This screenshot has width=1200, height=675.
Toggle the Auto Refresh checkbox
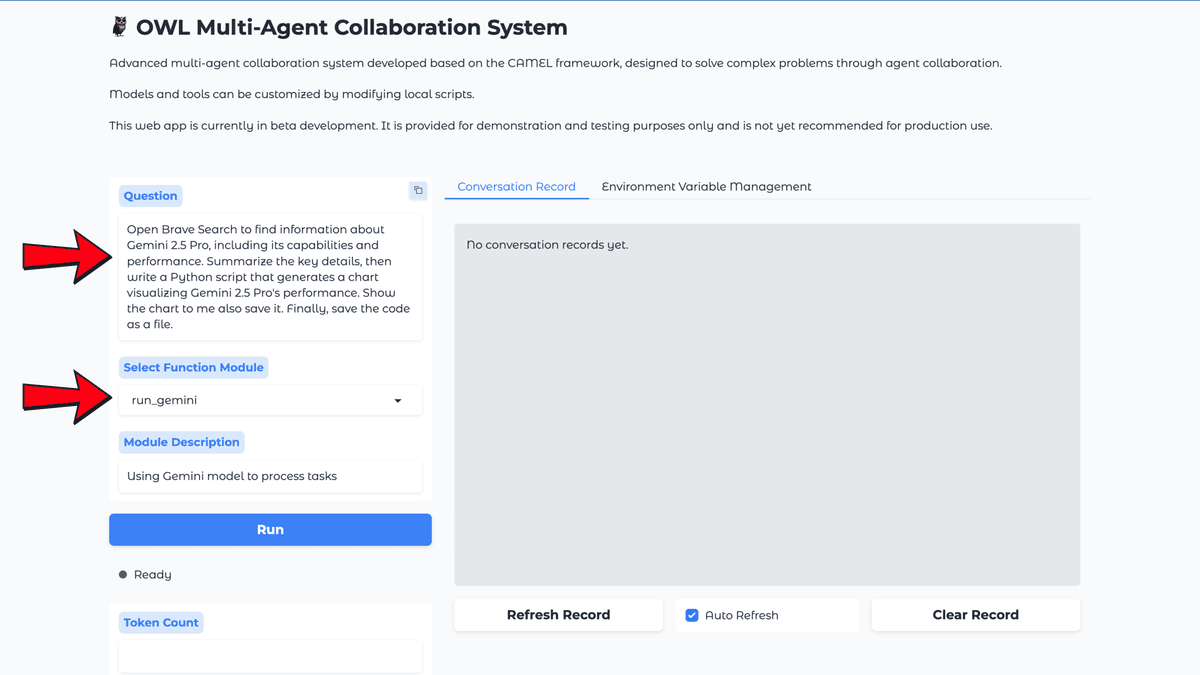692,615
